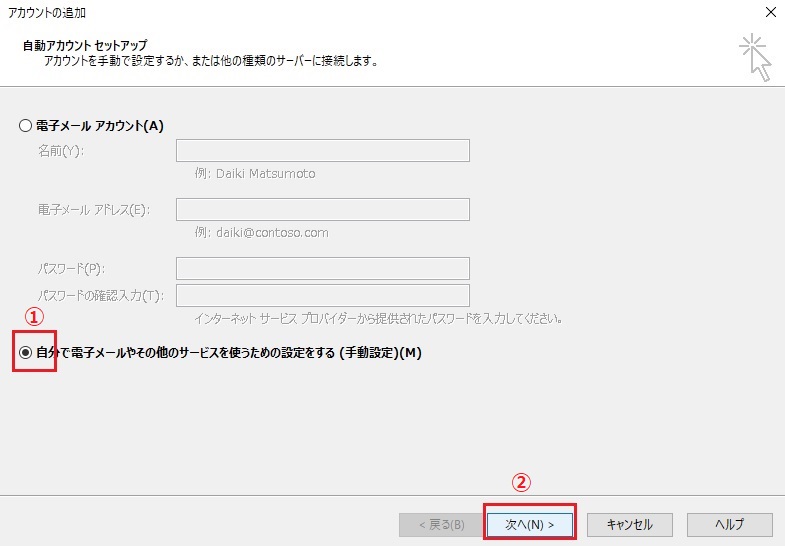Click the アカウントの追加 window title

pos(47,13)
